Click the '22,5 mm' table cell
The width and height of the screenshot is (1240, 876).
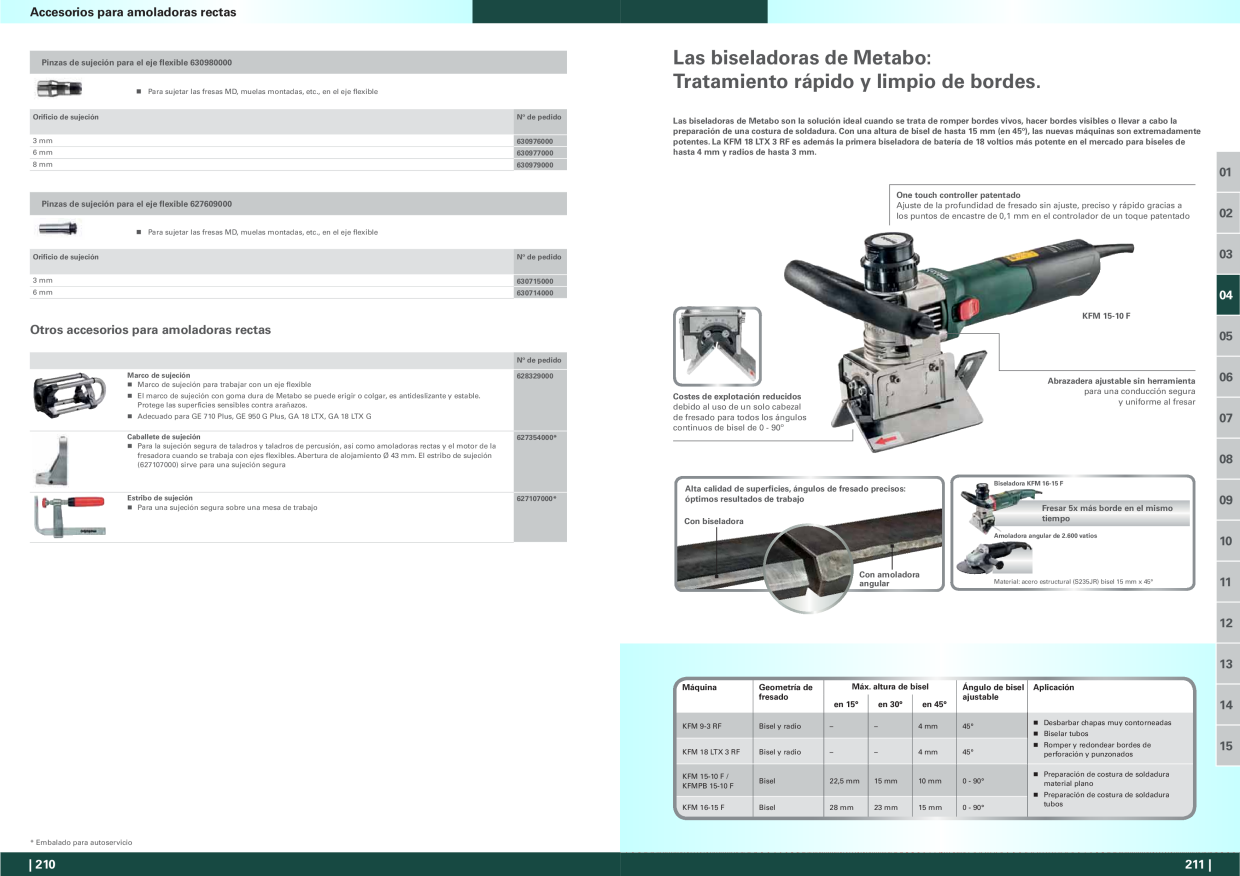[x=845, y=780]
